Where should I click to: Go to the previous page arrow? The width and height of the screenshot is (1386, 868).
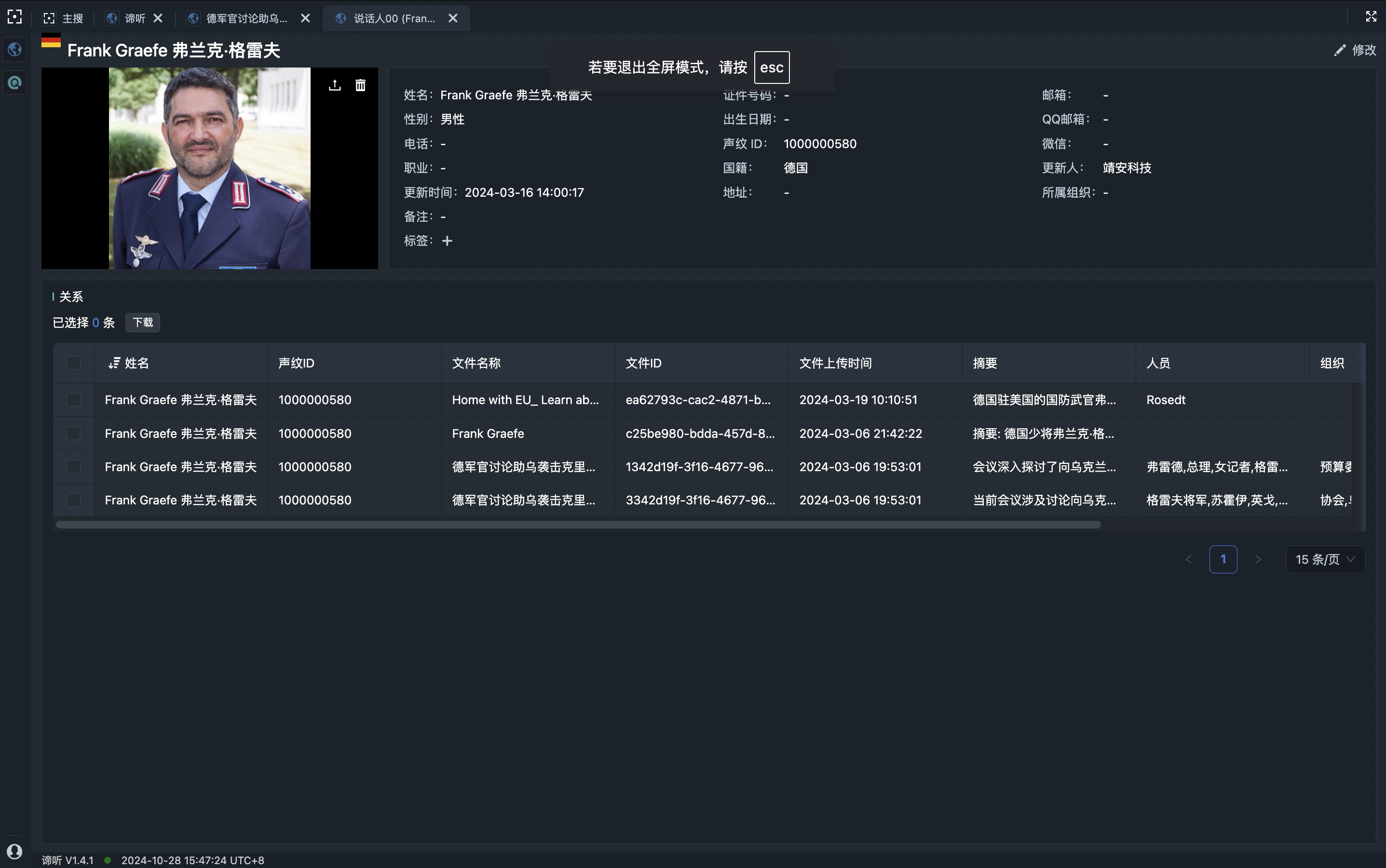tap(1188, 559)
